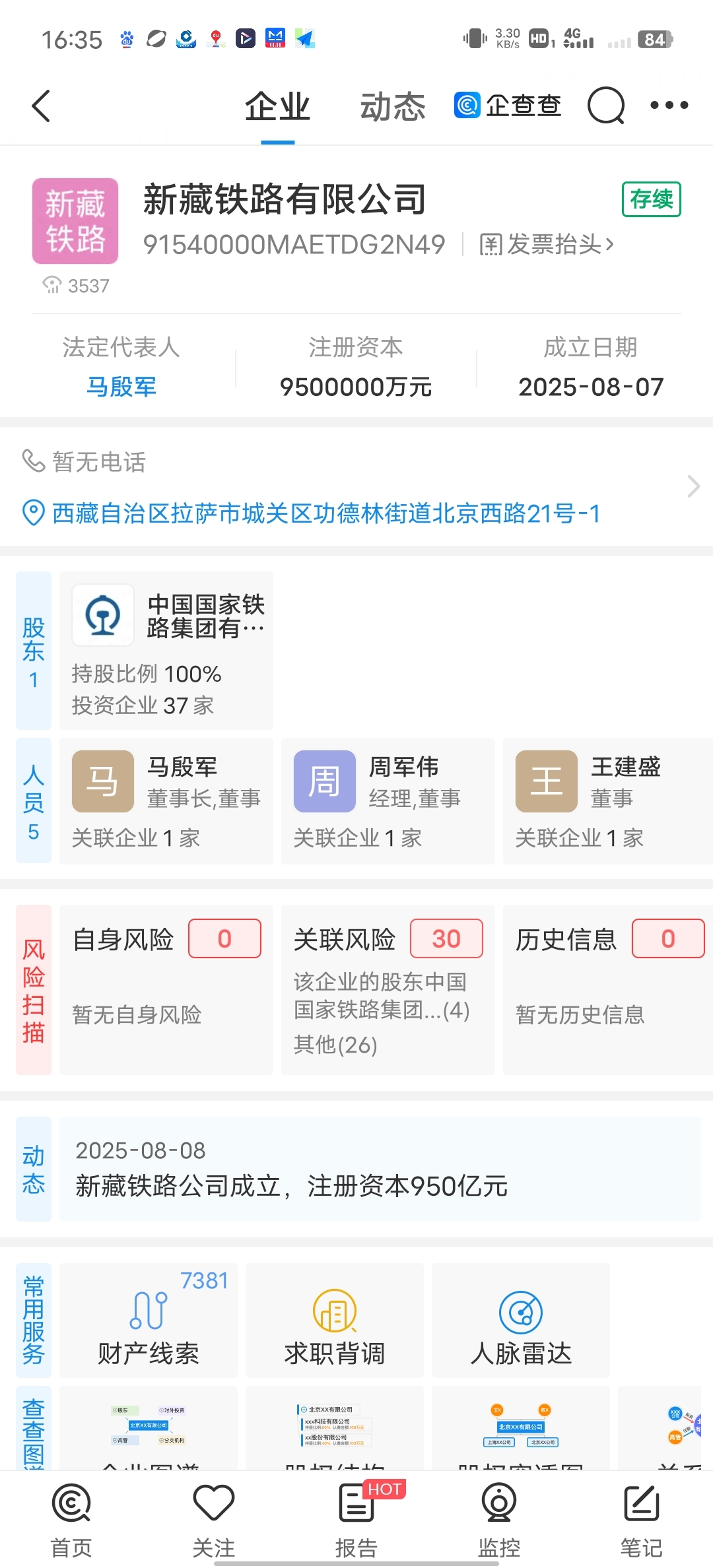Tap registered capital 9500000万元

pyautogui.click(x=356, y=387)
